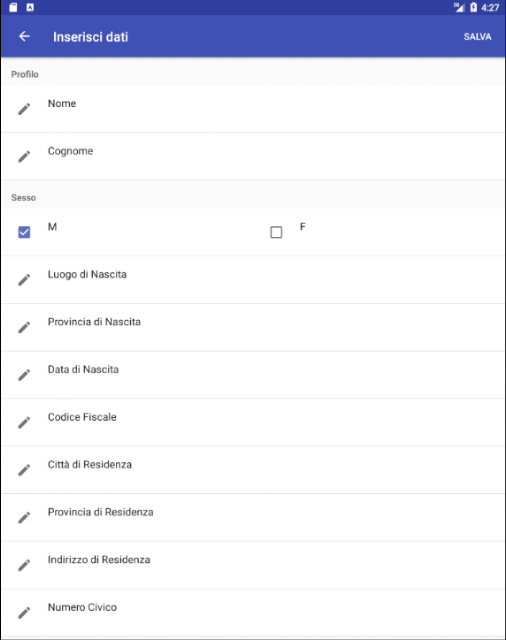Tap the SD card icon in status bar

(13, 7)
